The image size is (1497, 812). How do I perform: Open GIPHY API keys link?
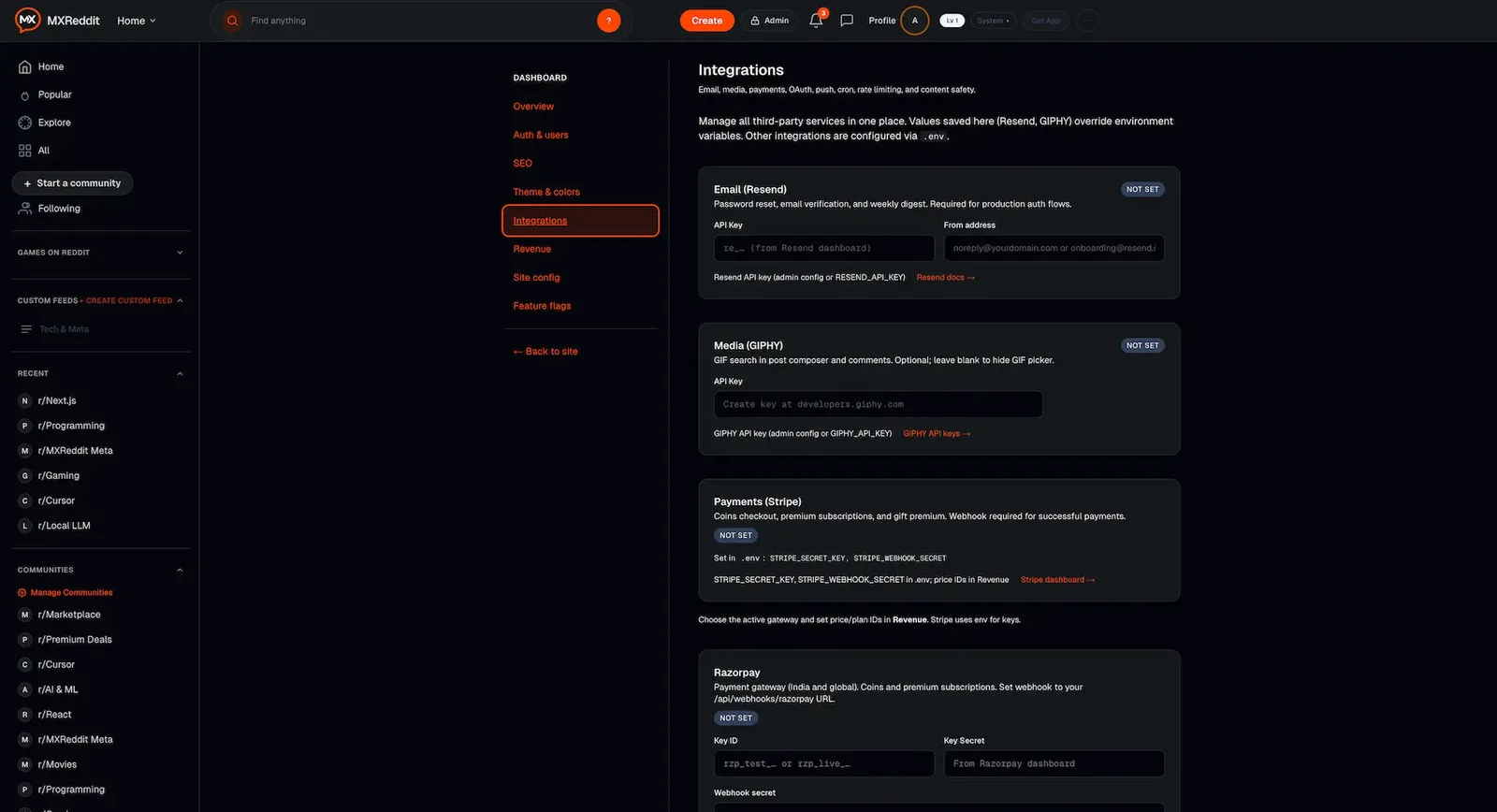tap(937, 434)
